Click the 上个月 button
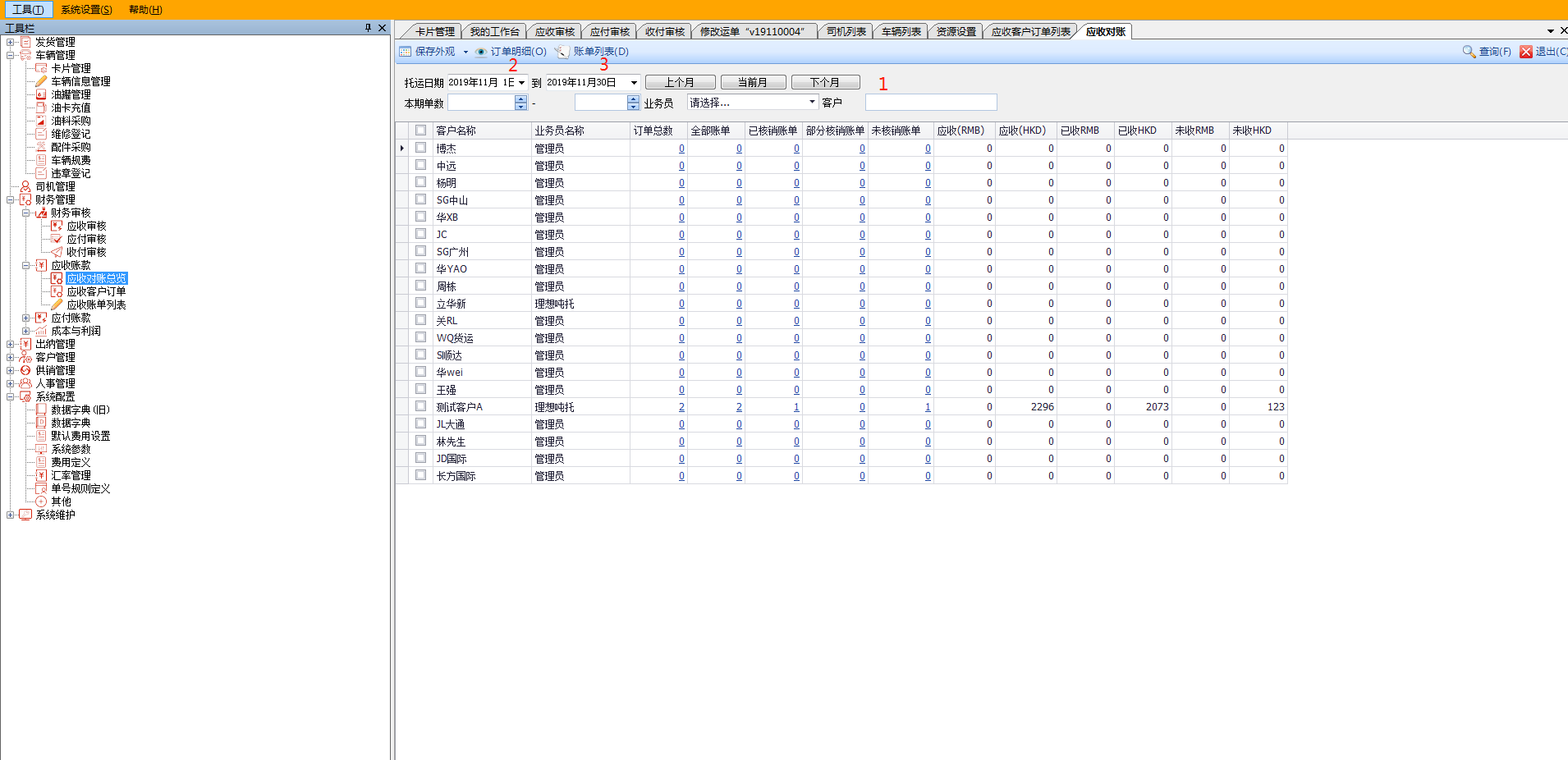The height and width of the screenshot is (760, 1568). 679,82
